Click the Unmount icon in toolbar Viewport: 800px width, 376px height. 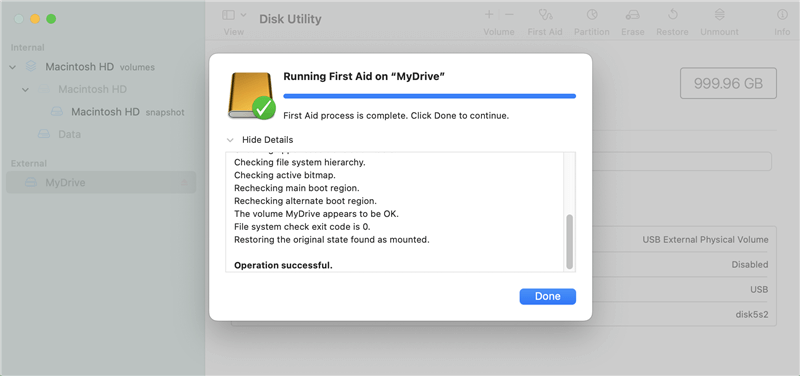tap(719, 15)
